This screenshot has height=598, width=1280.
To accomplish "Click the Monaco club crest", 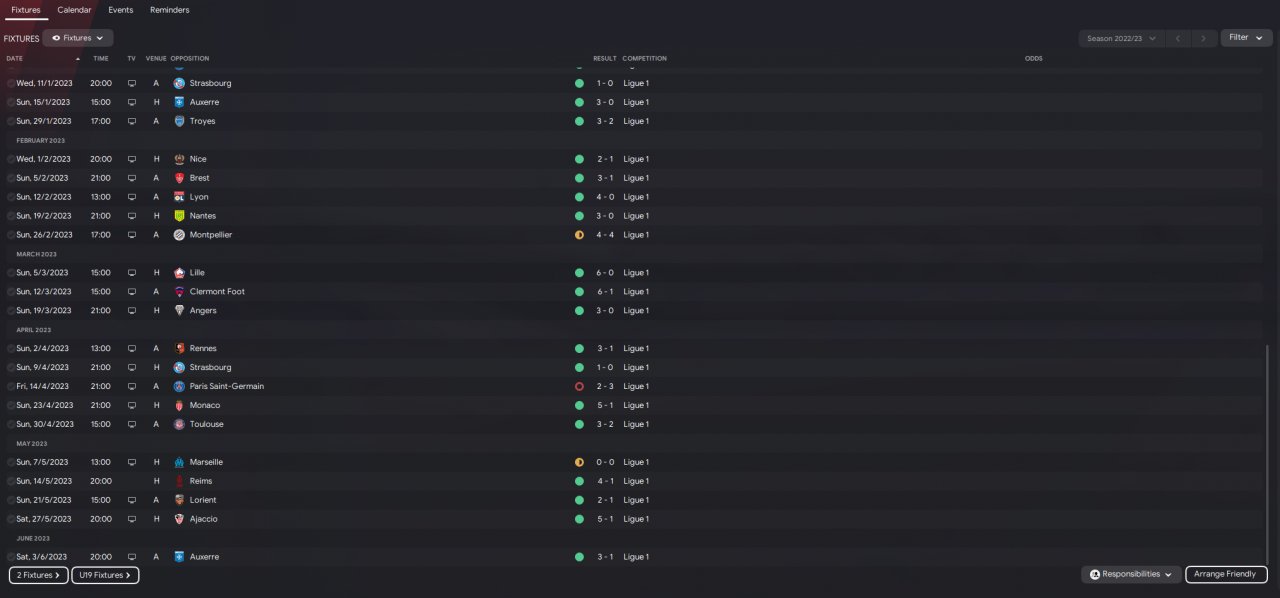I will coord(179,405).
